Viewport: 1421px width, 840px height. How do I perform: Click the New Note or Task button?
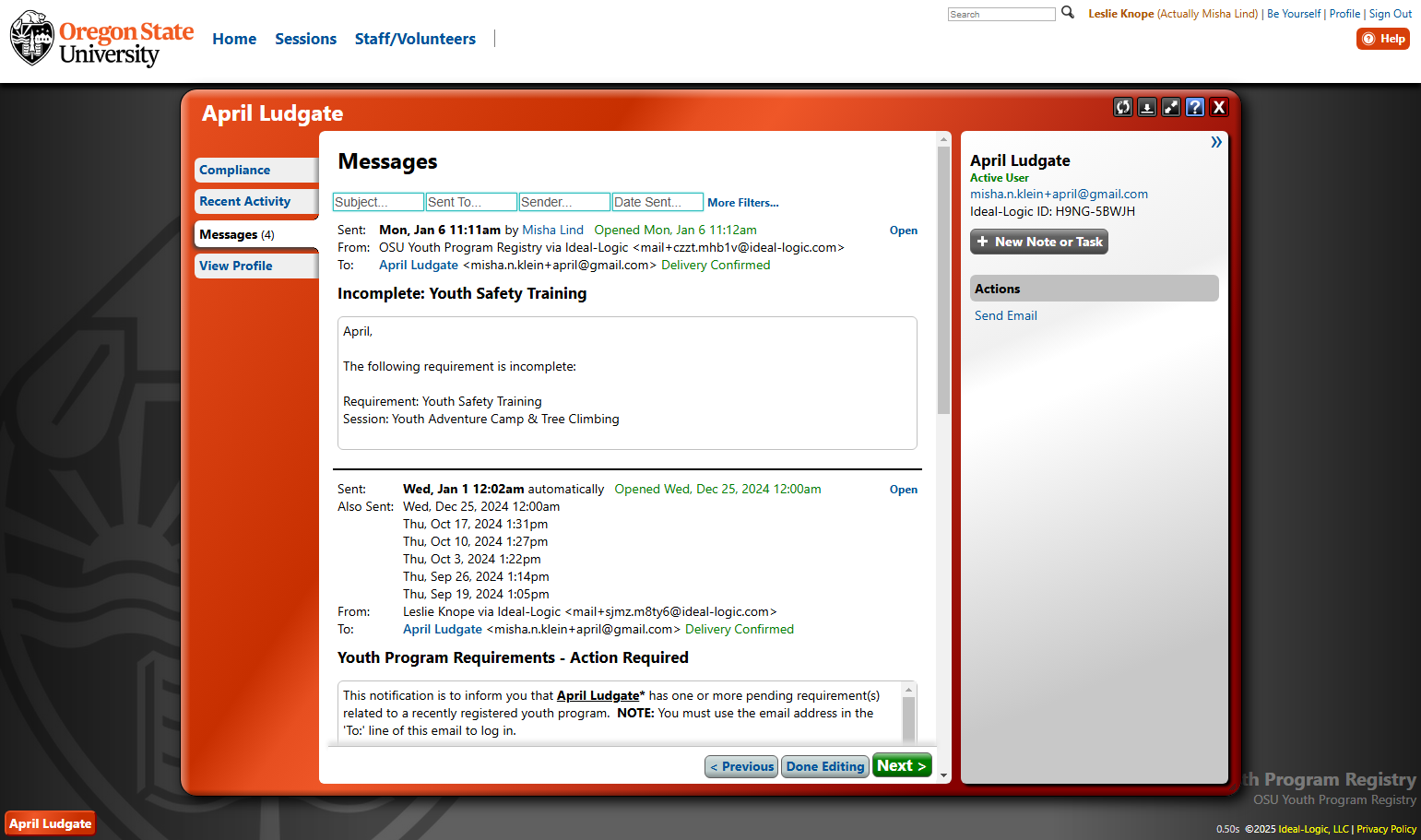coord(1039,242)
